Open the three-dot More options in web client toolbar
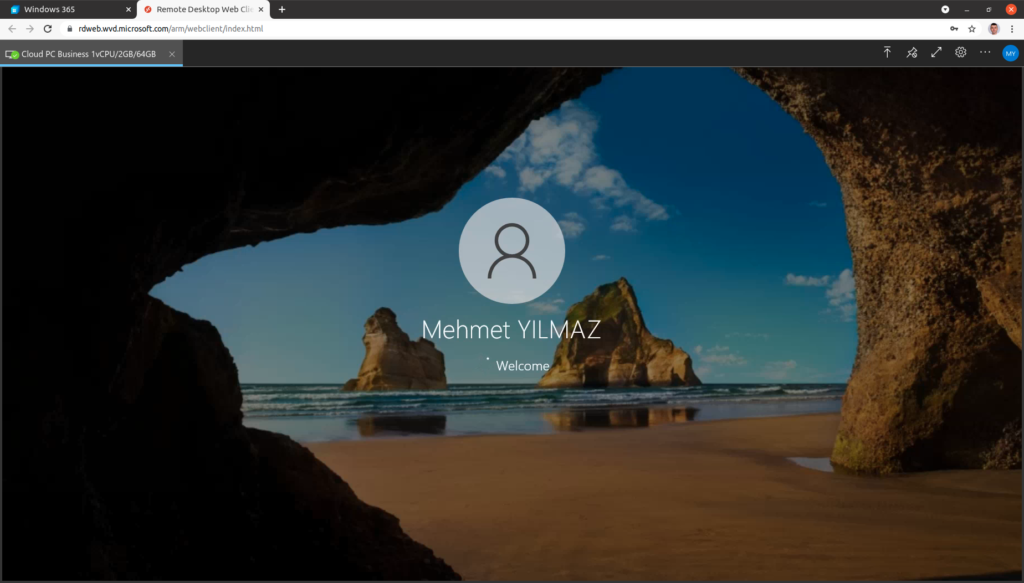The height and width of the screenshot is (583, 1024). pyautogui.click(x=985, y=52)
